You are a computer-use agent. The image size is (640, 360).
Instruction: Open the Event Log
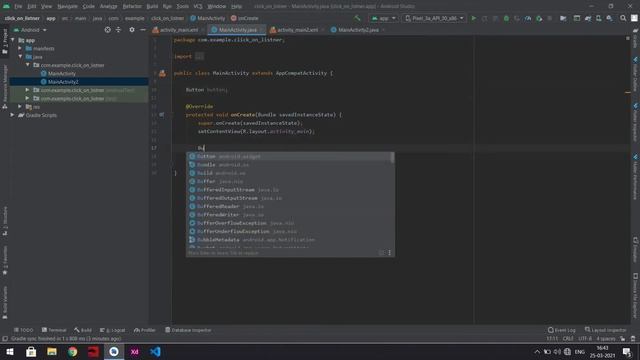pyautogui.click(x=562, y=330)
